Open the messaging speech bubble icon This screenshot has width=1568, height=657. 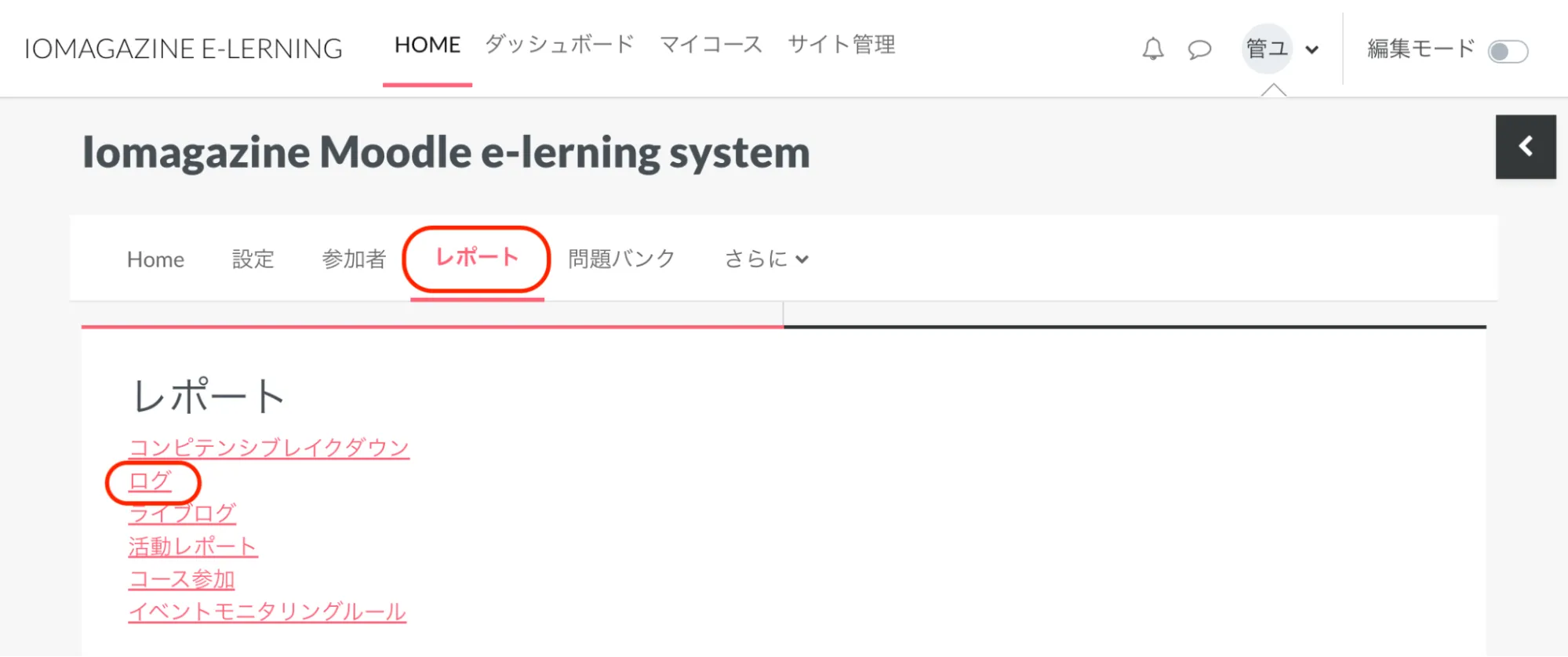click(1199, 50)
